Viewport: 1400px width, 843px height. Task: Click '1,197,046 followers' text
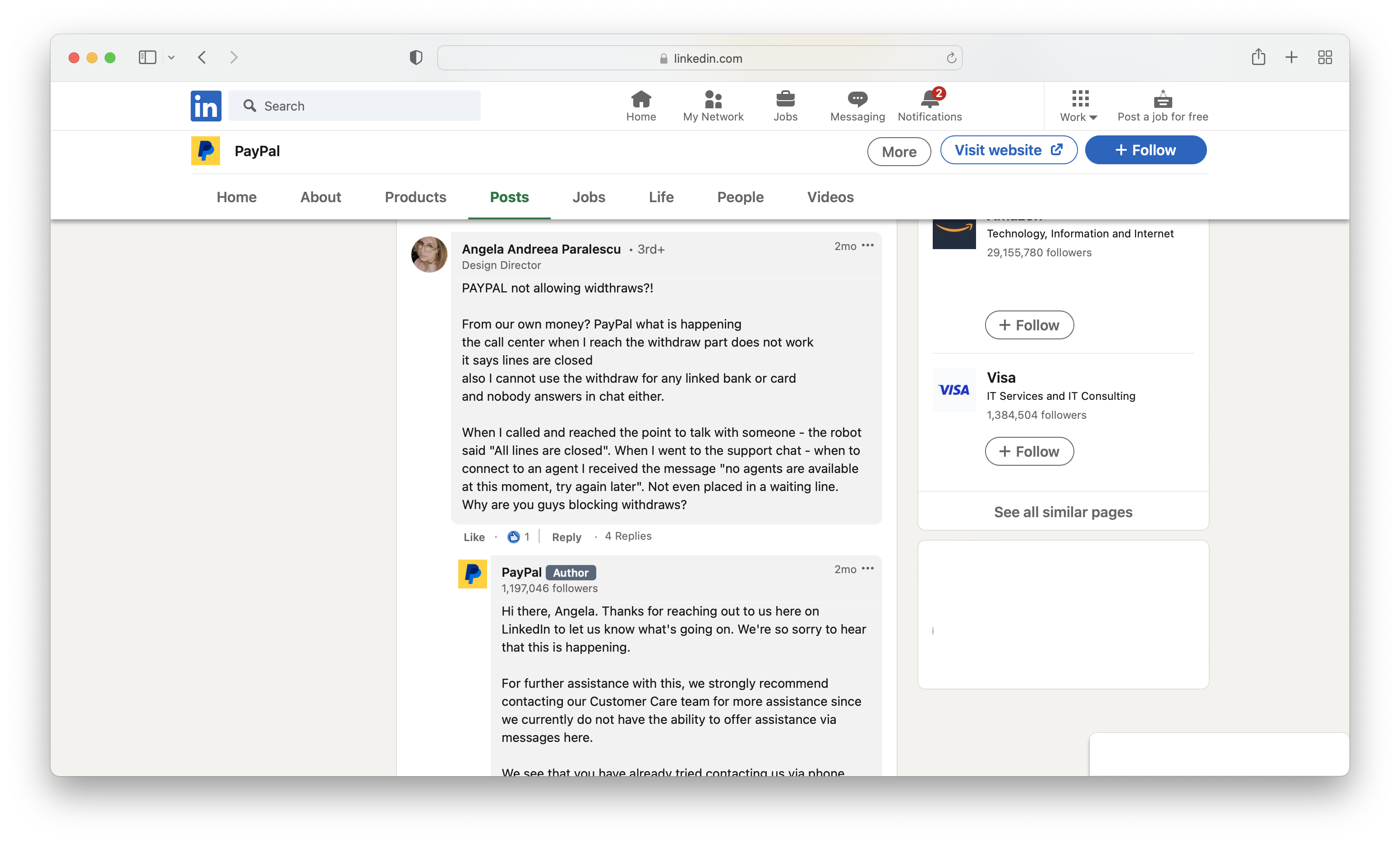pos(549,588)
